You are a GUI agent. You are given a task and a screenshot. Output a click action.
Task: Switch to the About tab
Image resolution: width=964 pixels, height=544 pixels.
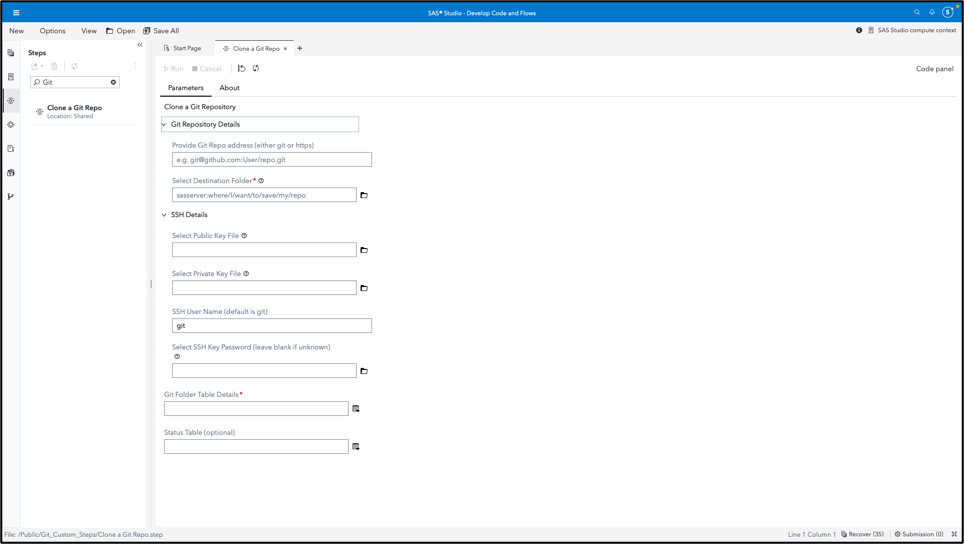click(229, 88)
